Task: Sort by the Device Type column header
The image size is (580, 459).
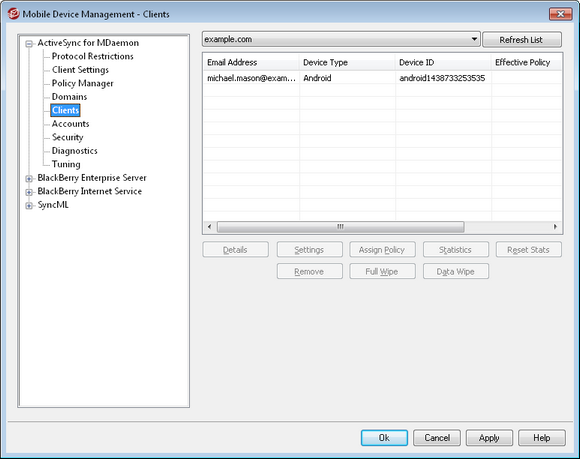Action: click(x=347, y=63)
